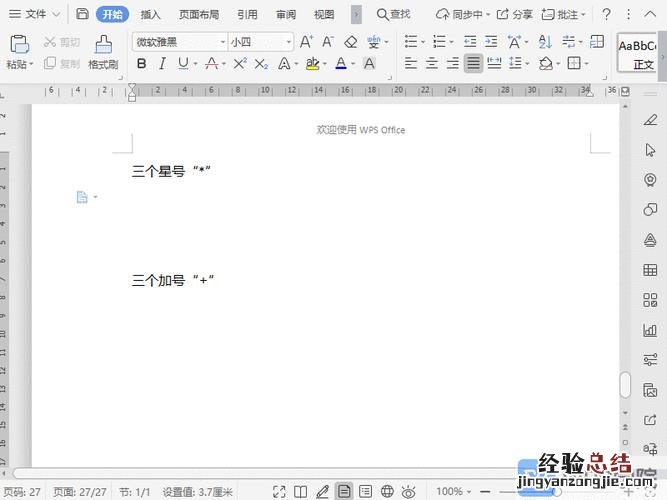The height and width of the screenshot is (500, 667).
Task: Open the 同步中 cloud sync dropdown
Action: click(463, 15)
